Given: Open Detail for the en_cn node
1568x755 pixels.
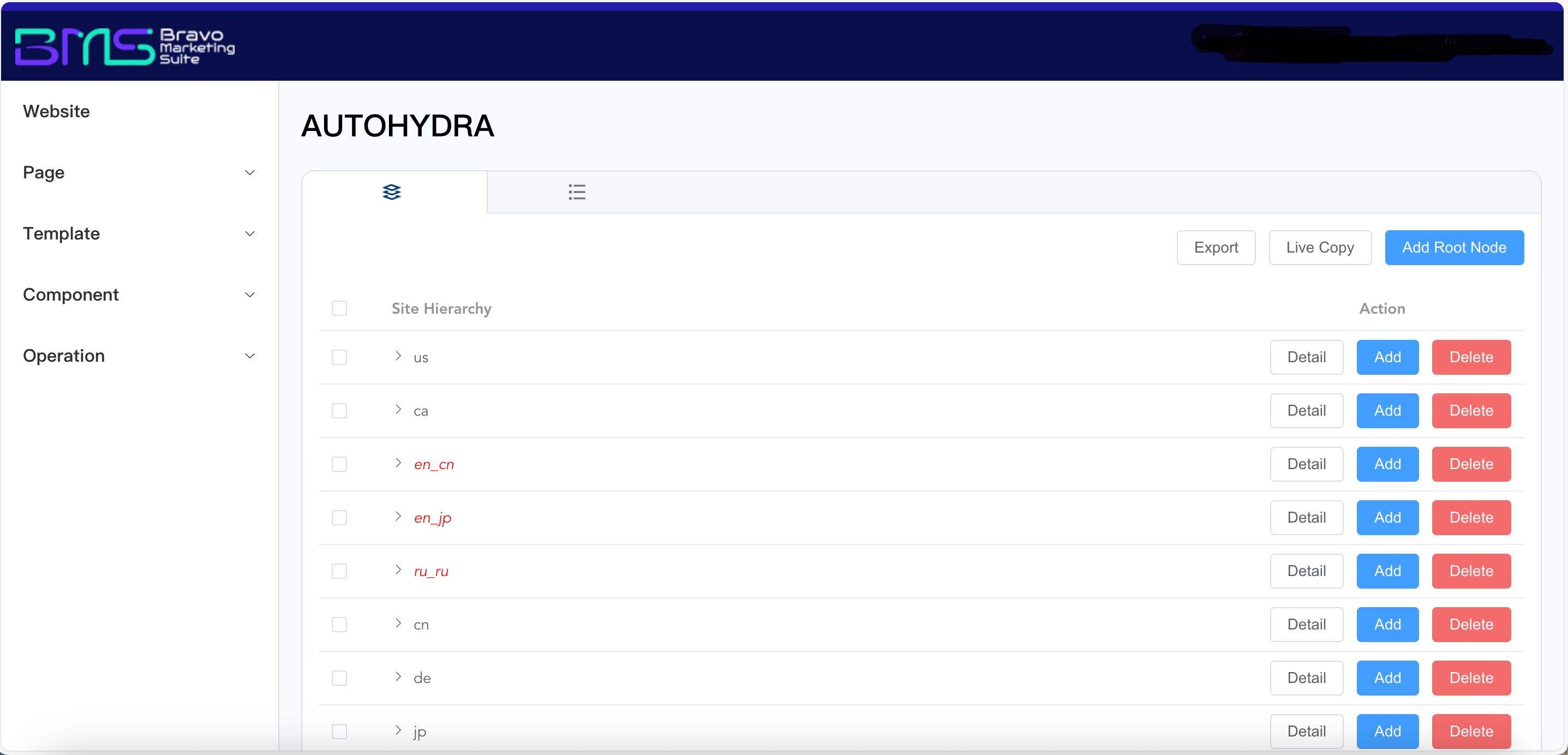Looking at the screenshot, I should click(x=1306, y=464).
